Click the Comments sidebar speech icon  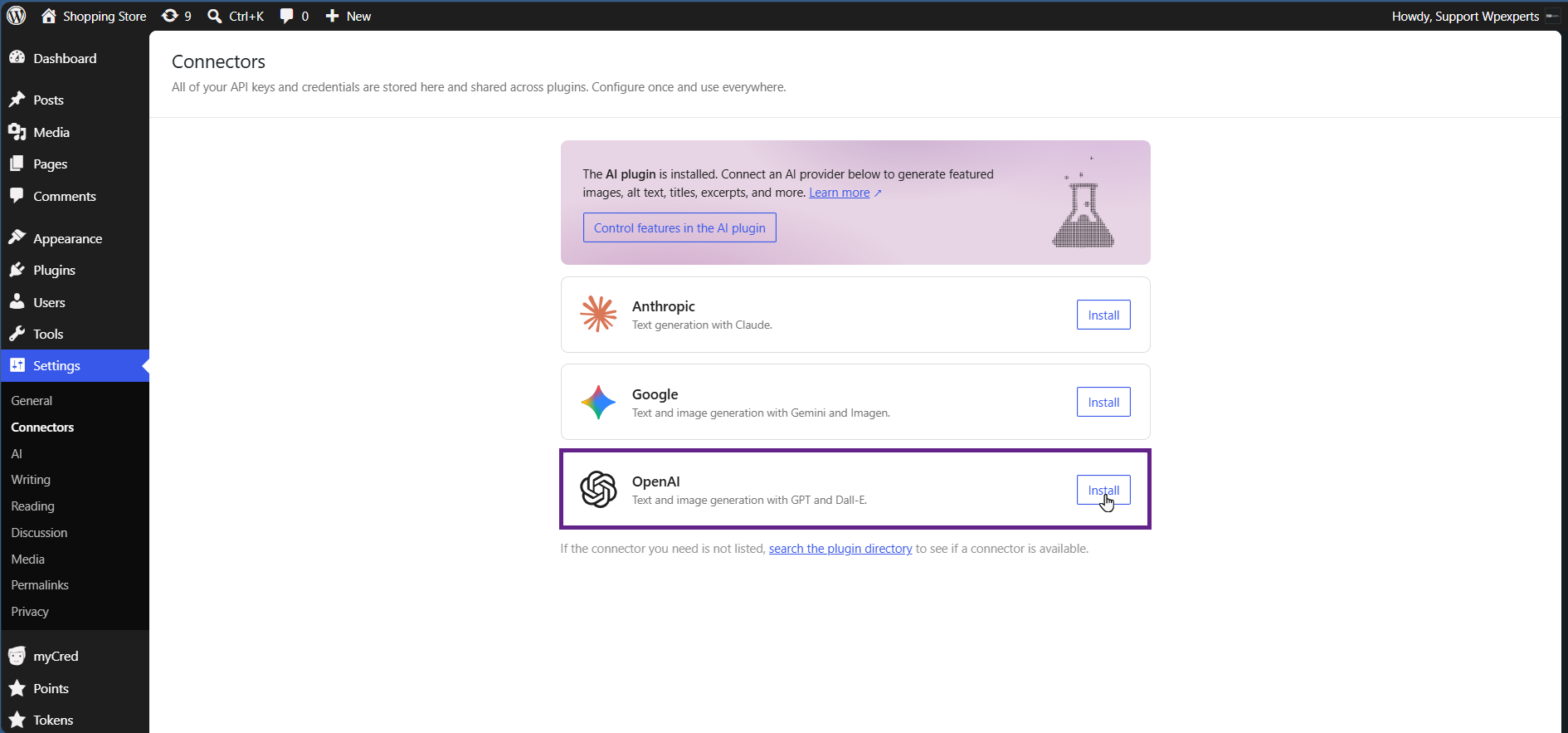[17, 196]
